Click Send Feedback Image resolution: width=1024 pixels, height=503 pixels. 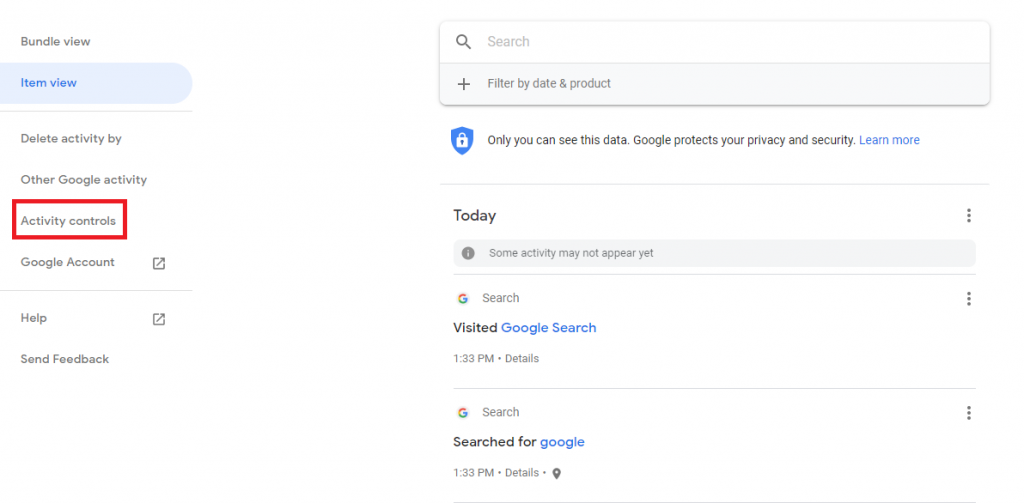pos(65,359)
